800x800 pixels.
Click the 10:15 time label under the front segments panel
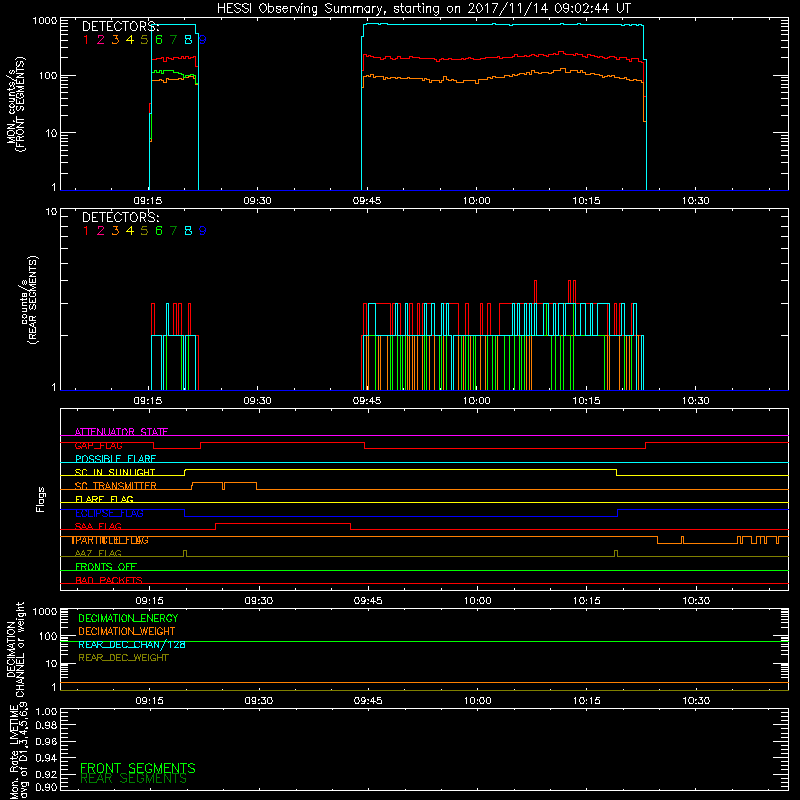coord(586,201)
